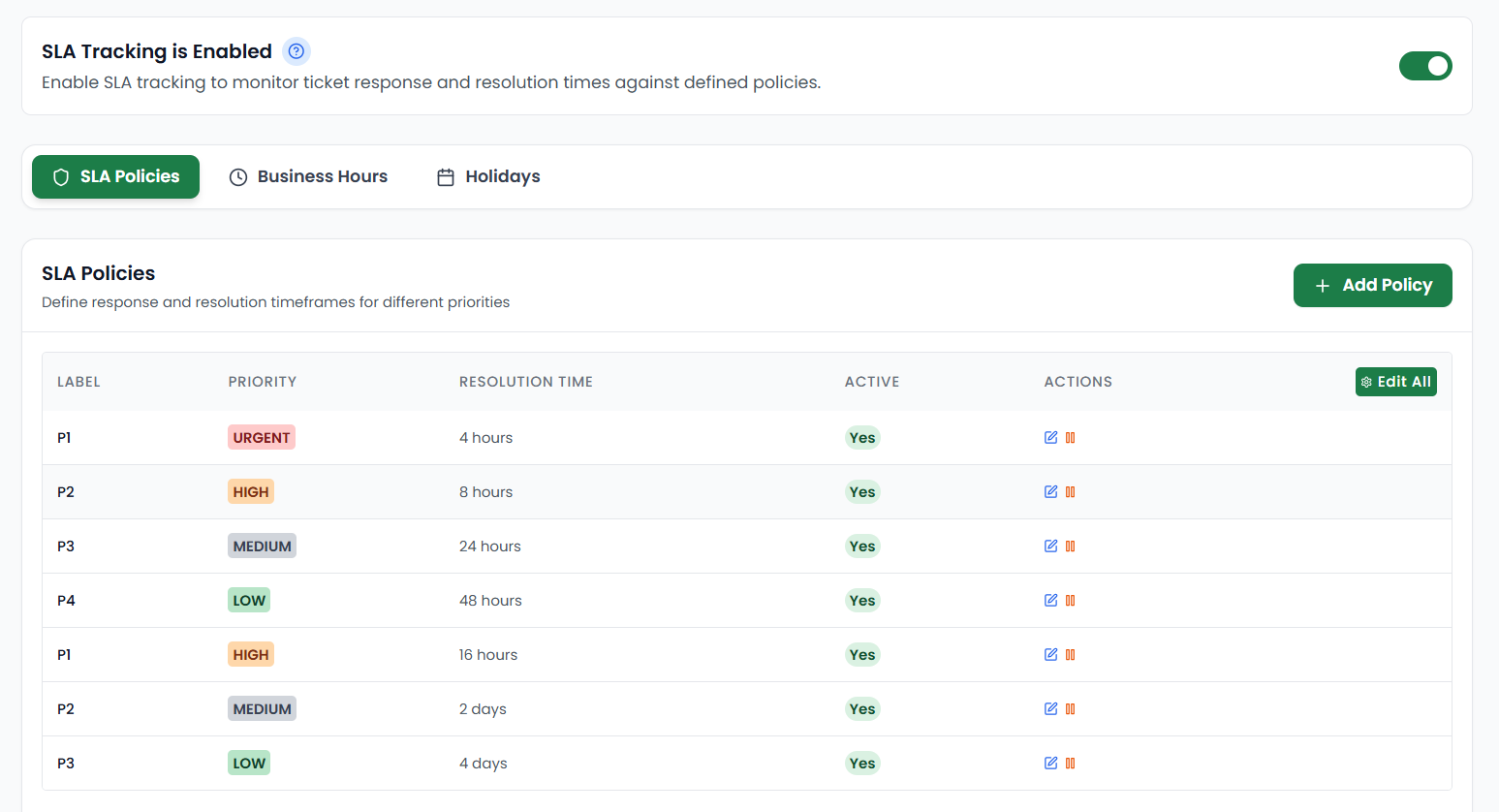This screenshot has height=812, width=1499.
Task: Click the gear icon inside Edit All
Action: click(1367, 382)
